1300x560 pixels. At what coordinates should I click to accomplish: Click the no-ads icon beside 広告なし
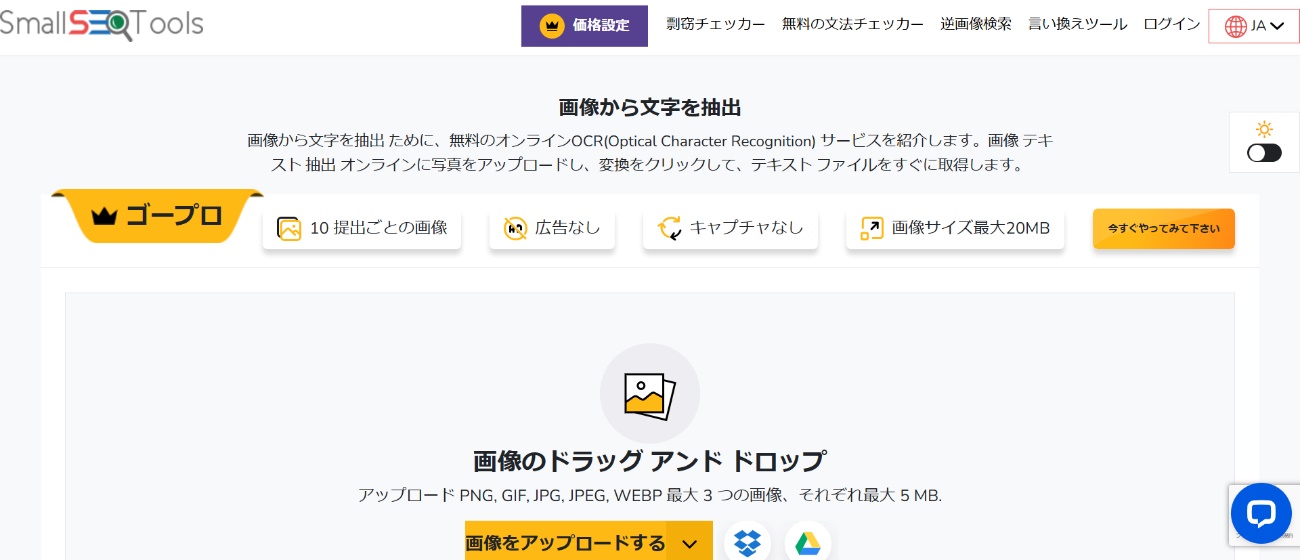coord(515,228)
